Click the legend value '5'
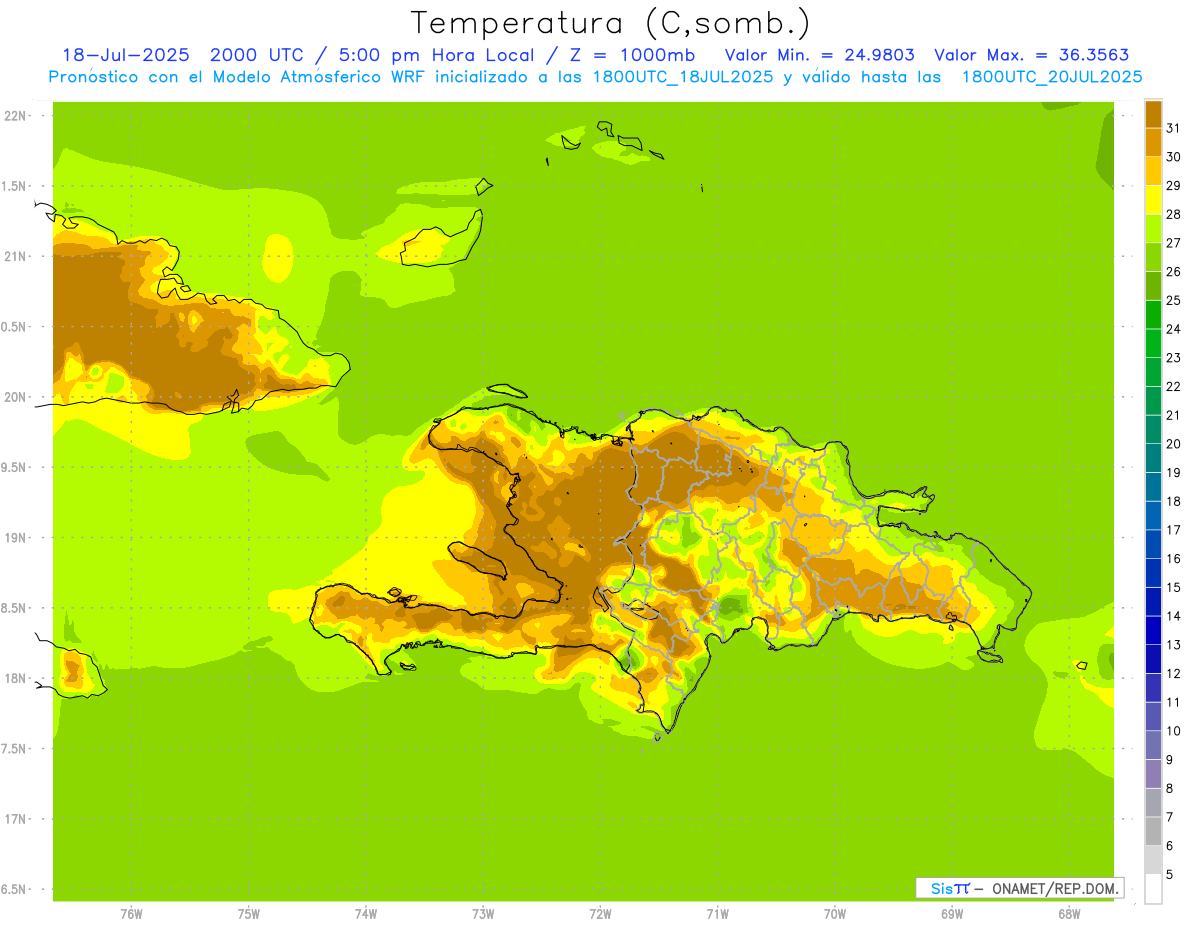Image resolution: width=1200 pixels, height=927 pixels. (x=1170, y=875)
